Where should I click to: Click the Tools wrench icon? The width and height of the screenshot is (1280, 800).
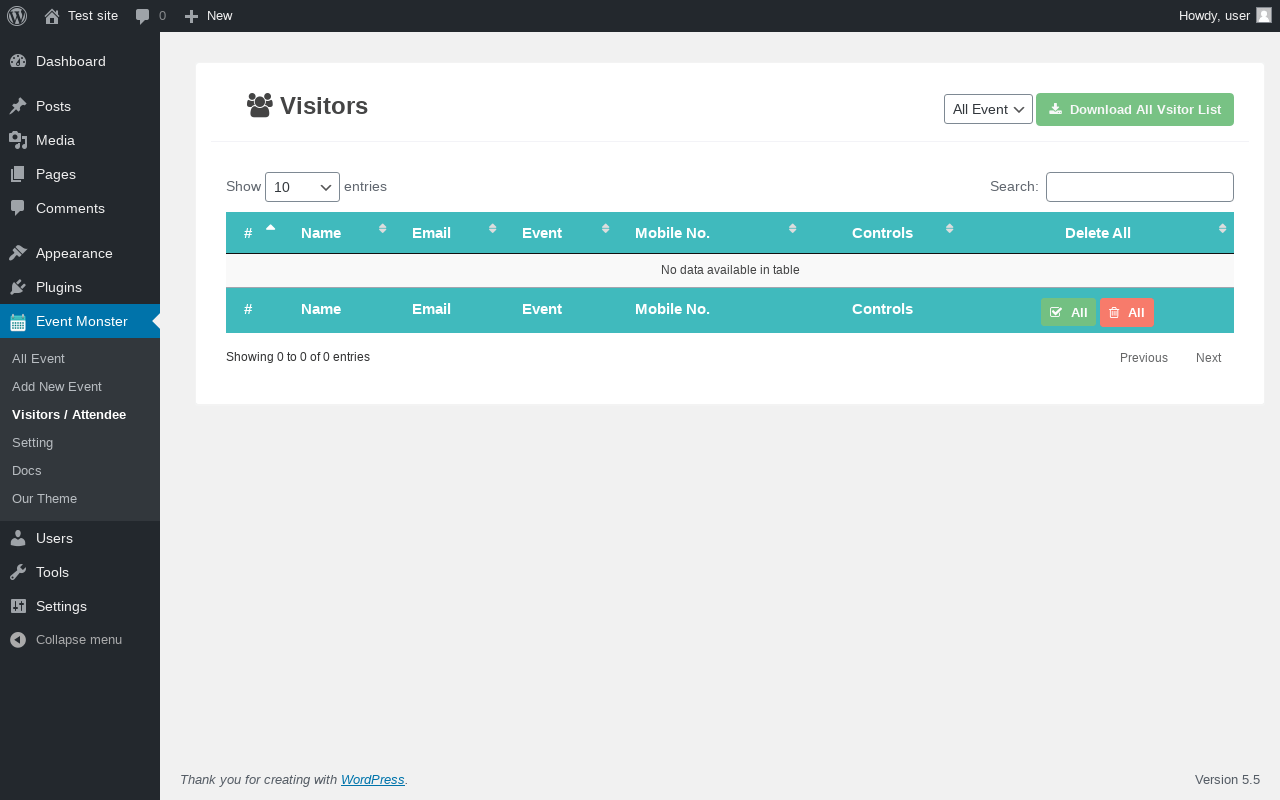click(x=18, y=572)
